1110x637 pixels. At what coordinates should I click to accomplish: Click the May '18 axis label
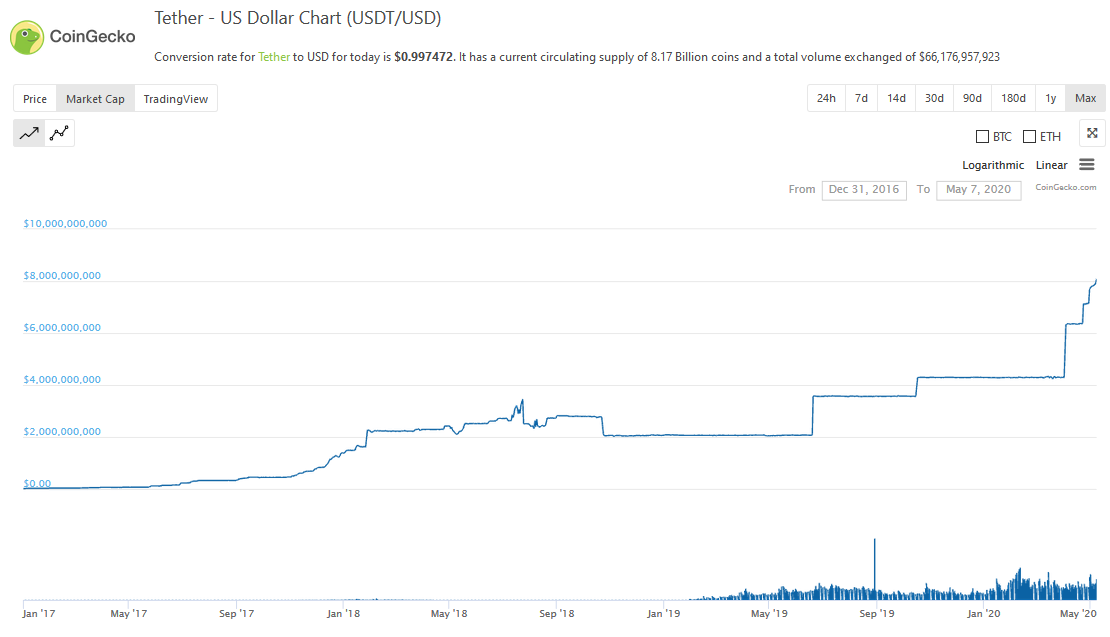449,614
